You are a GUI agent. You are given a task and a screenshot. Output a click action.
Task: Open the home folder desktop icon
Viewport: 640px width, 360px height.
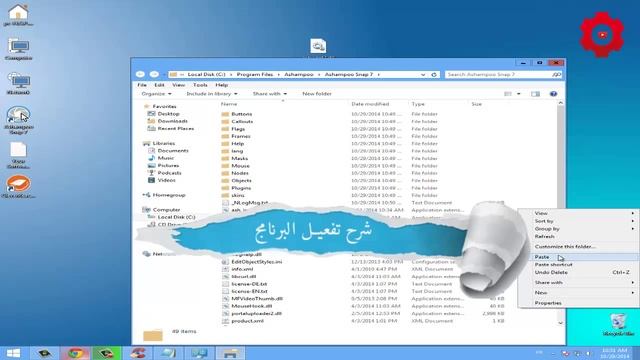point(18,15)
